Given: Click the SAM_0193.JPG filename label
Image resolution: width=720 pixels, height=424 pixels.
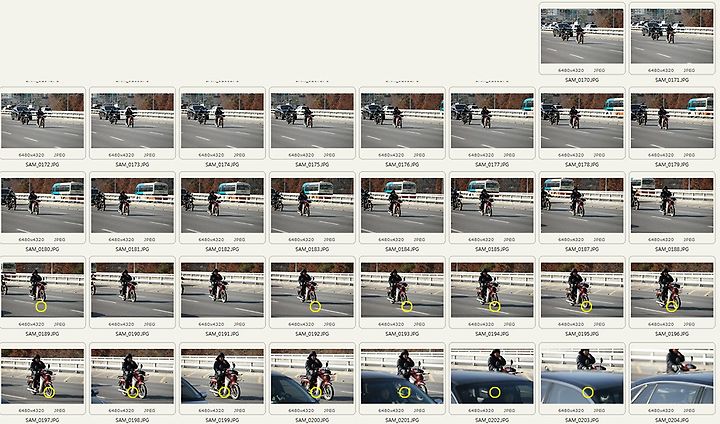Looking at the screenshot, I should [x=402, y=334].
